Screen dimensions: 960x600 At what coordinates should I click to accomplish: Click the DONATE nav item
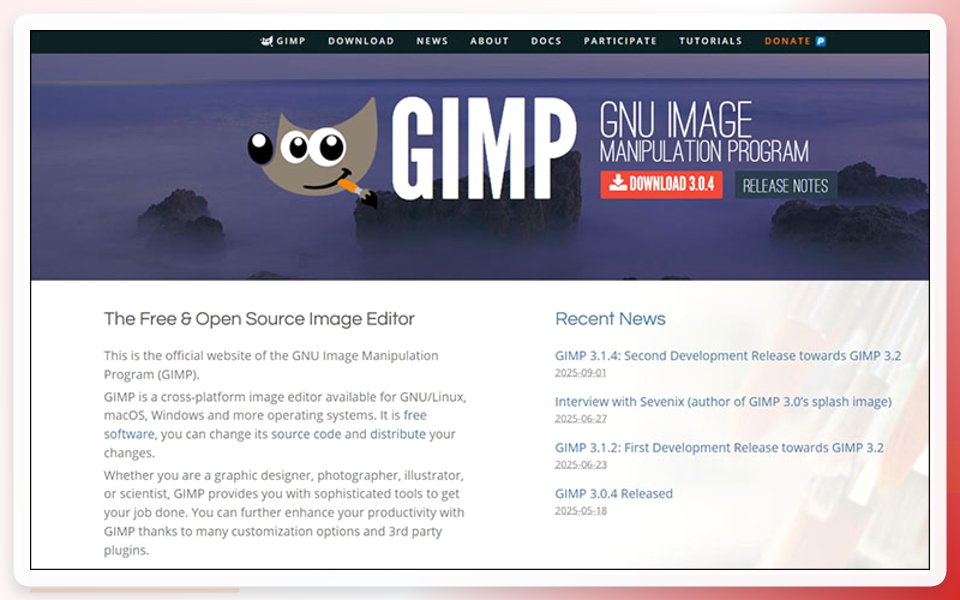[x=795, y=41]
